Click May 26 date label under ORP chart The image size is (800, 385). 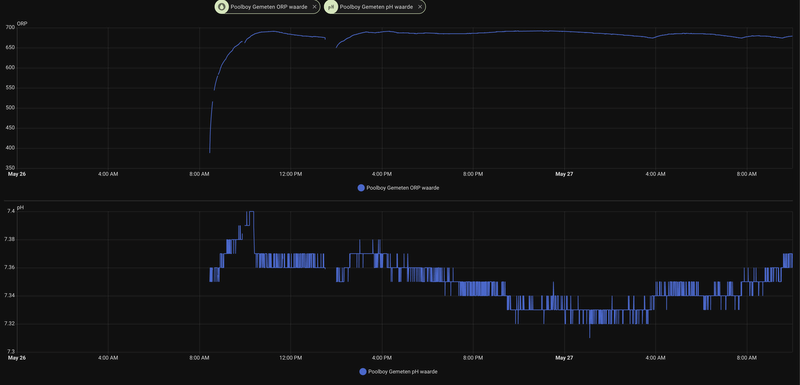17,174
